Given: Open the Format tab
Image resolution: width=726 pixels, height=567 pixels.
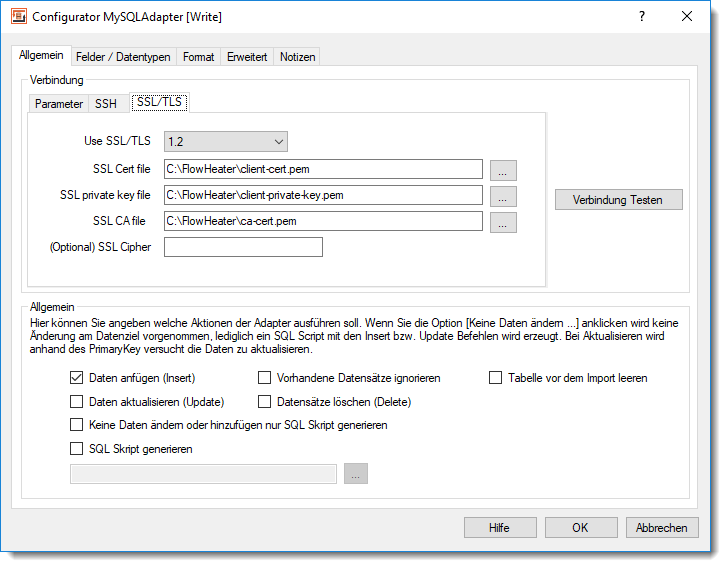Looking at the screenshot, I should (x=198, y=57).
